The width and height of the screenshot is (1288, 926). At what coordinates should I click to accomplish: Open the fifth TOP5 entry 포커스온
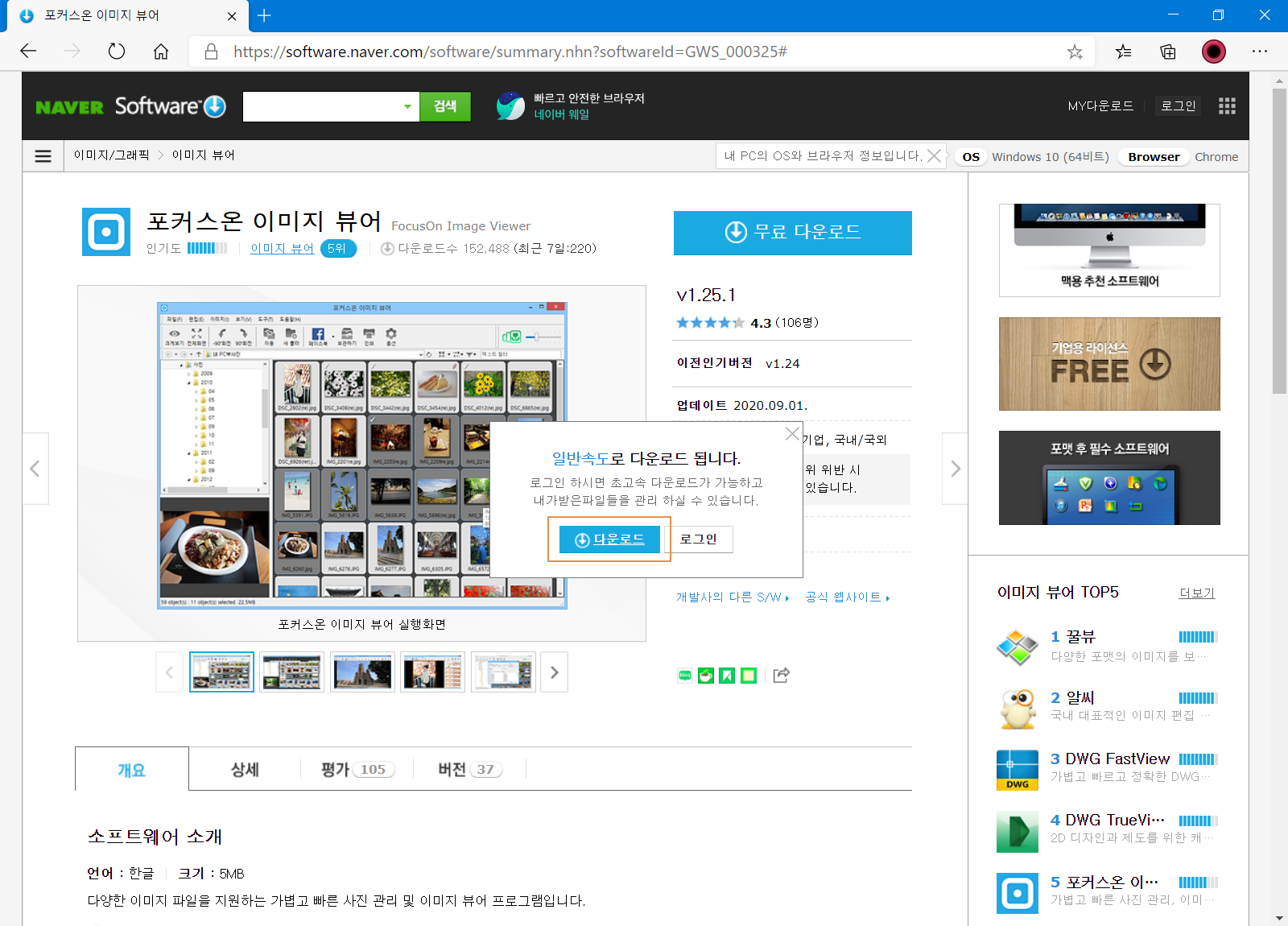pos(1112,883)
